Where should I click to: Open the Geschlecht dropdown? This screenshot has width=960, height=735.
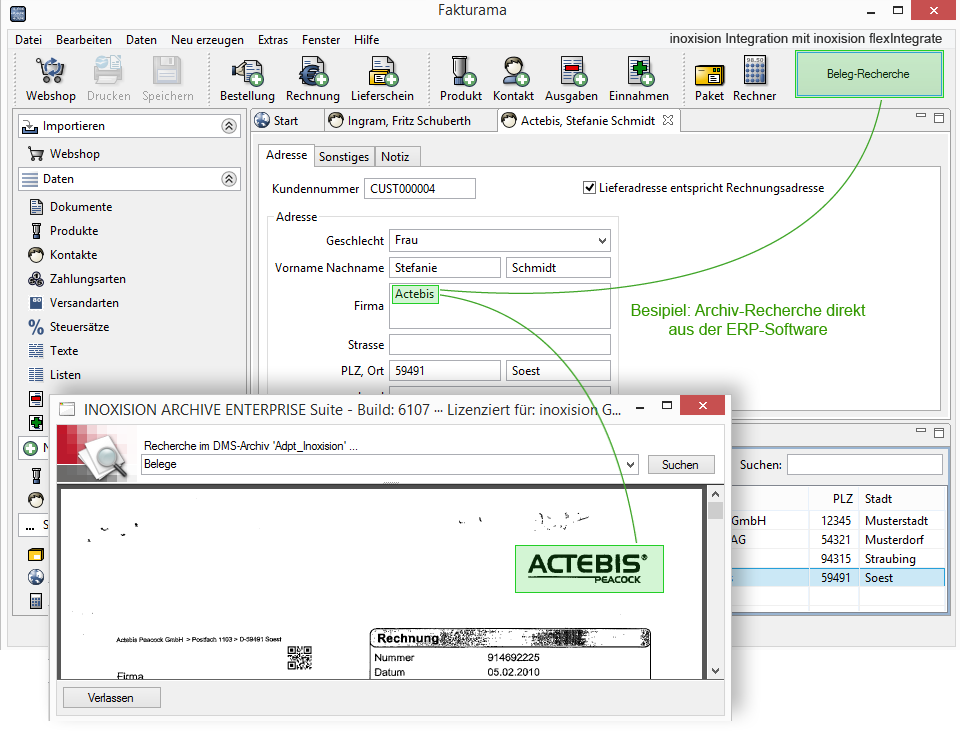coord(500,241)
